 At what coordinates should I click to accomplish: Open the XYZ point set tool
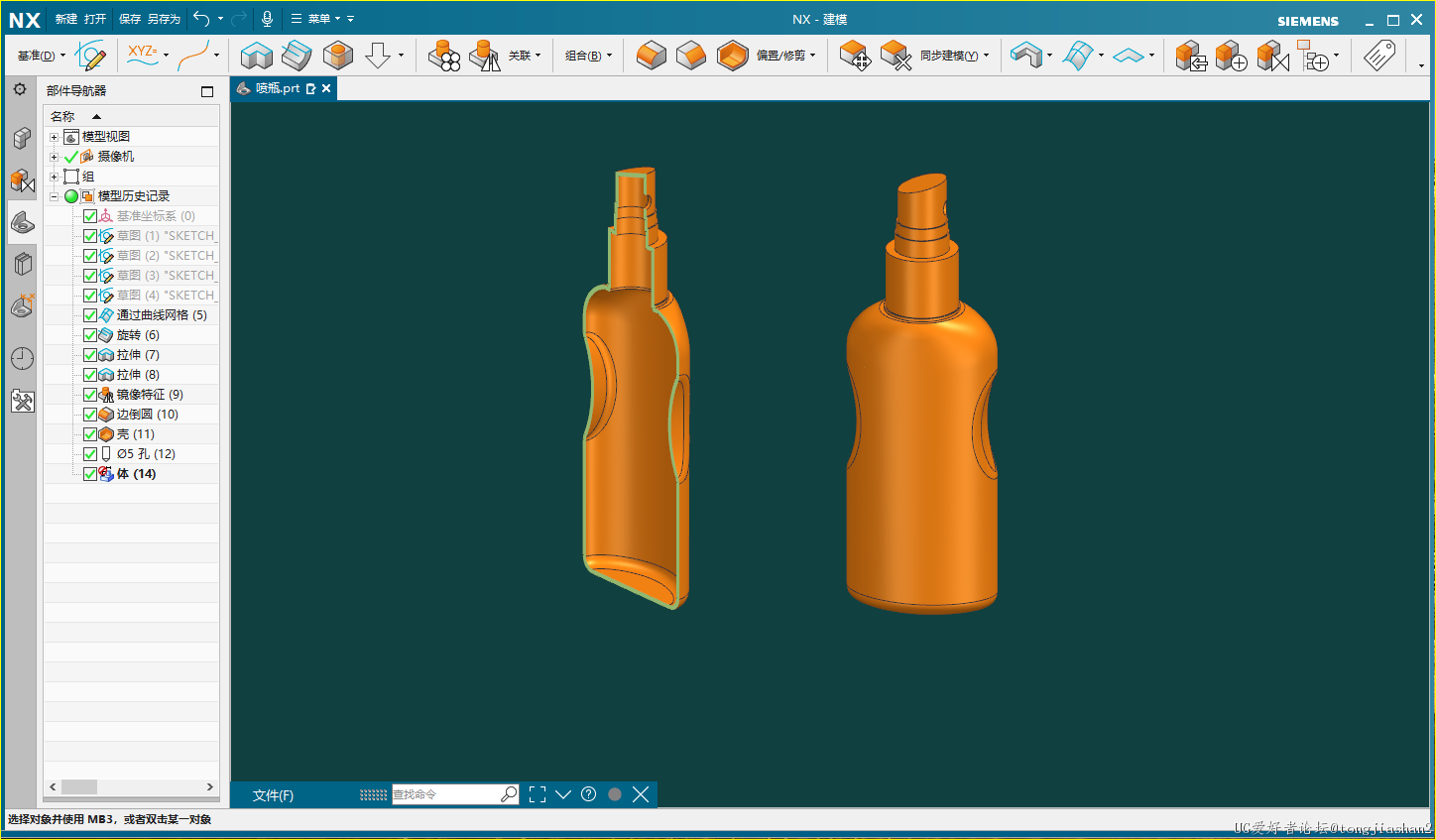143,55
